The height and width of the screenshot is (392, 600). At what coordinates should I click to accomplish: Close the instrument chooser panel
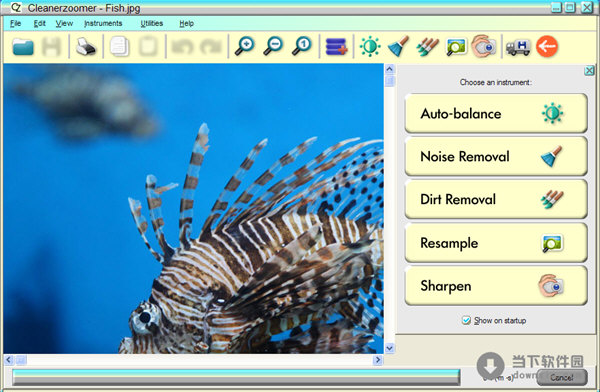589,70
